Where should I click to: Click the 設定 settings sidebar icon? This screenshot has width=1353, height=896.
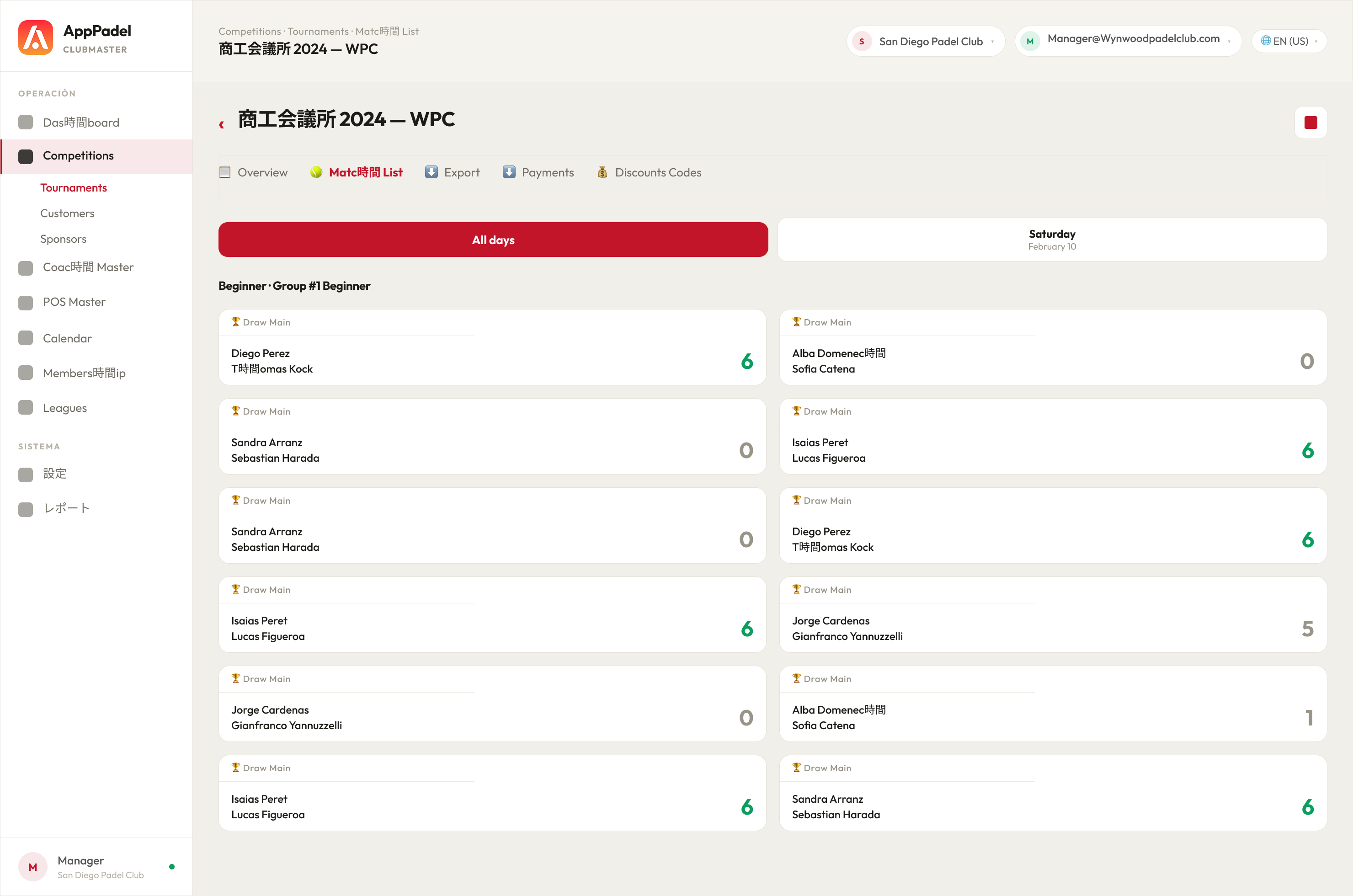point(26,475)
